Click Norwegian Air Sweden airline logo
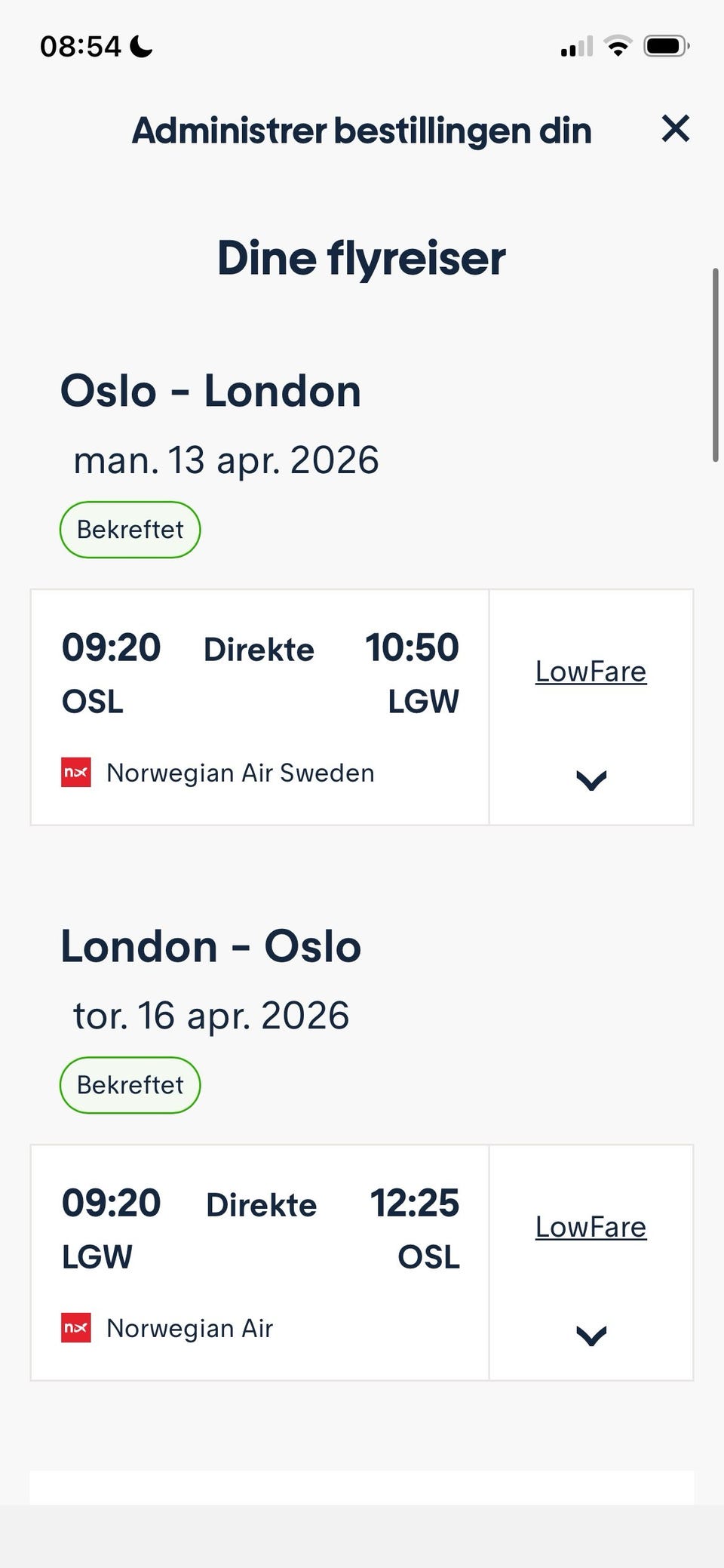 pos(76,773)
